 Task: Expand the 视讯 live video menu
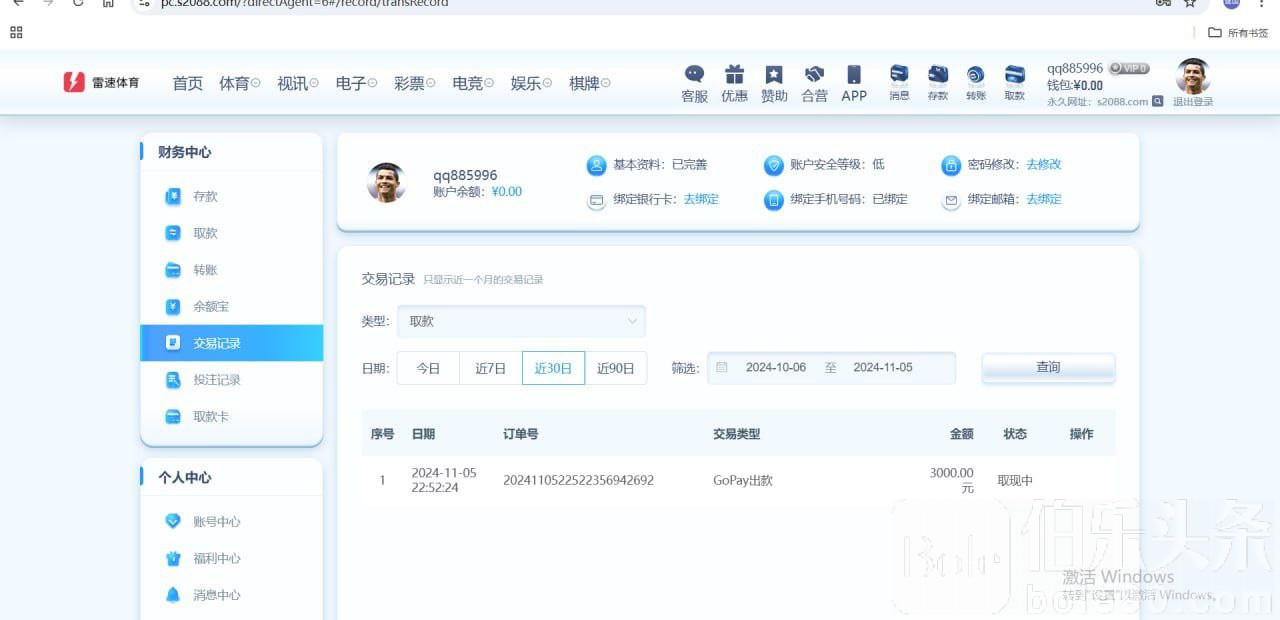[298, 83]
